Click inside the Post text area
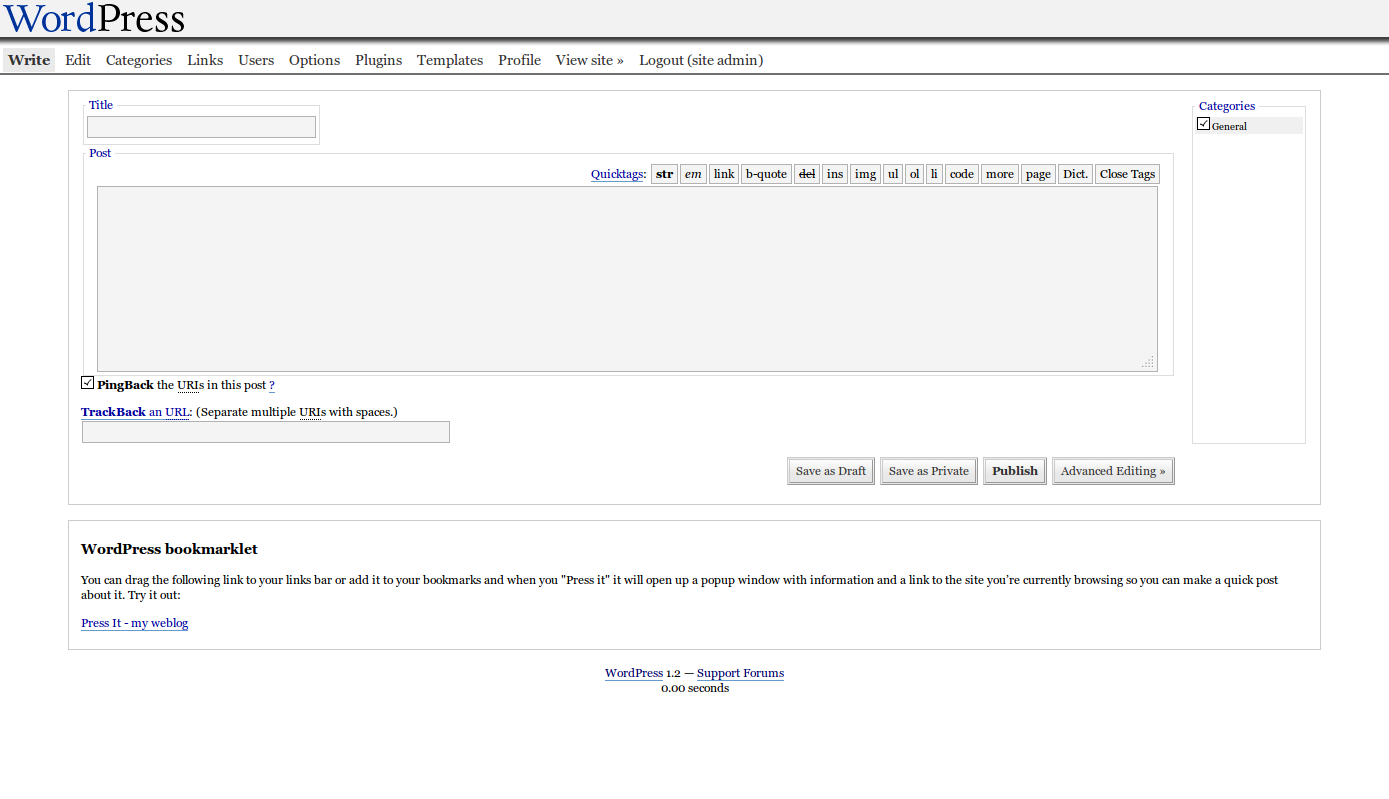Viewport: 1389px width, 799px height. pos(627,279)
